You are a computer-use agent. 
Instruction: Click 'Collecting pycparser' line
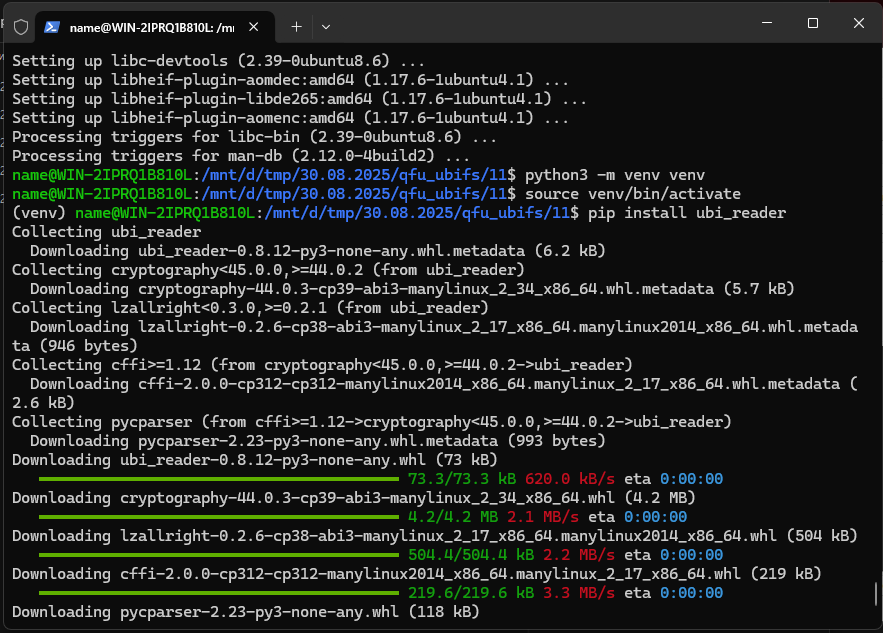click(372, 422)
